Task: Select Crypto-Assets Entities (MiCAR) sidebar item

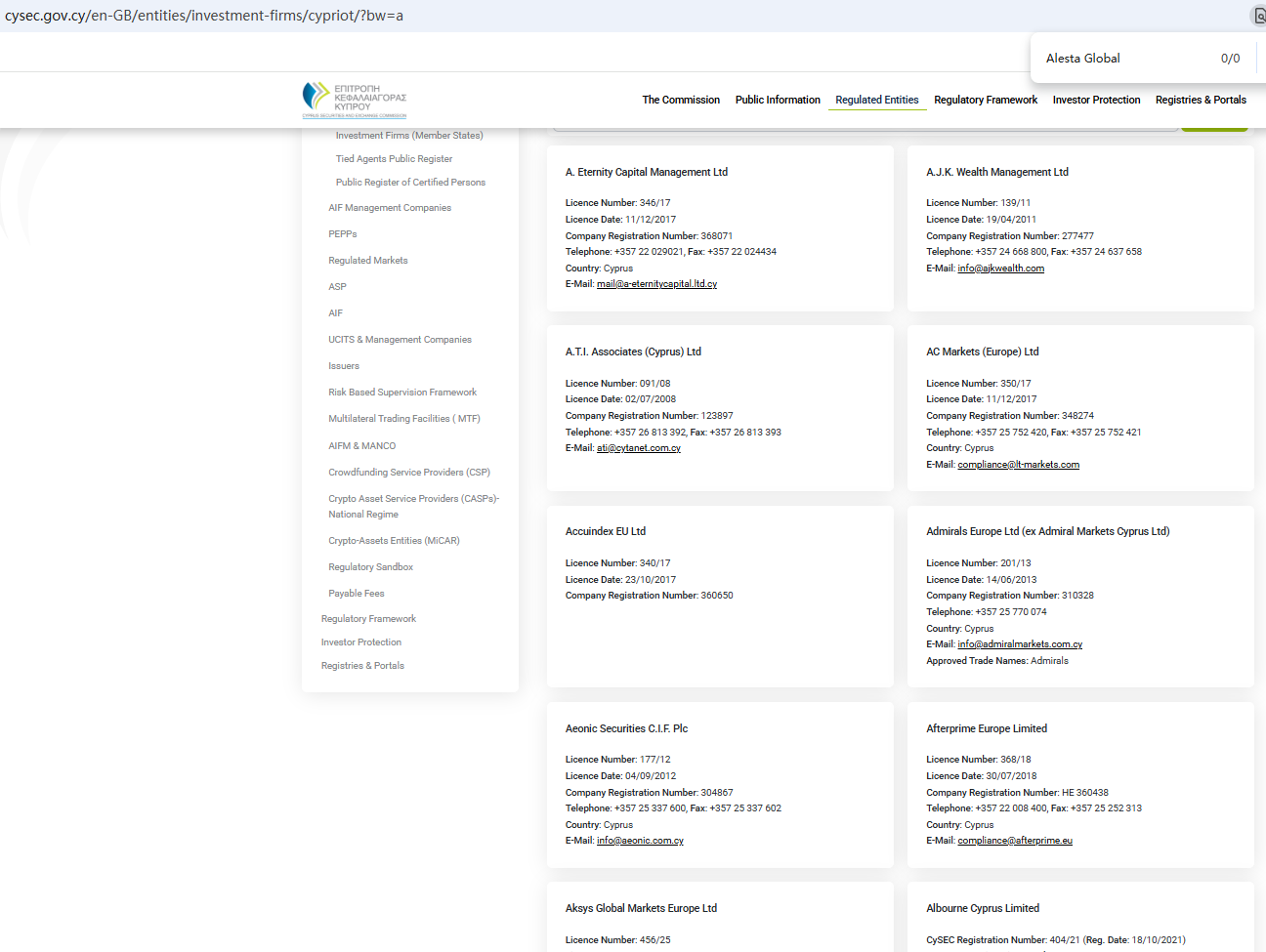Action: pos(394,541)
